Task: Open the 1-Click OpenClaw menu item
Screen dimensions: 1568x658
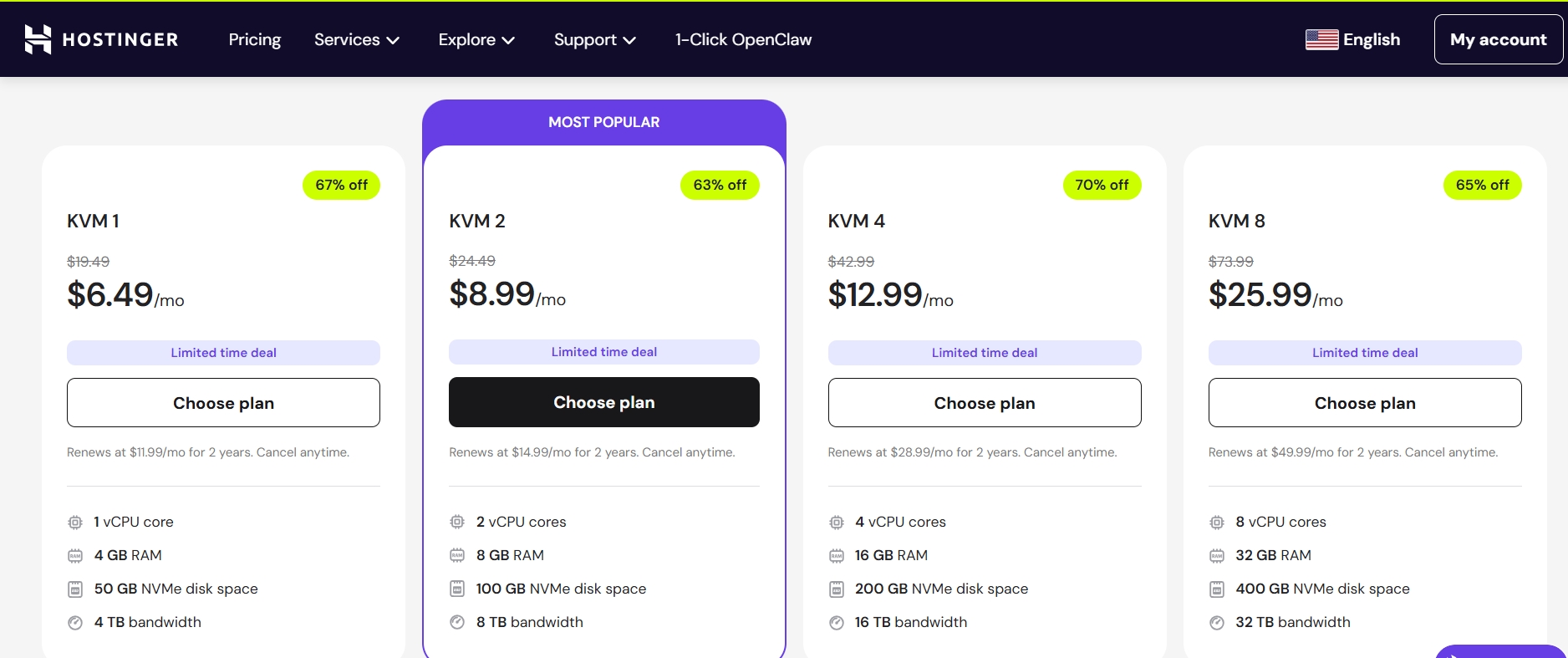Action: 743,39
